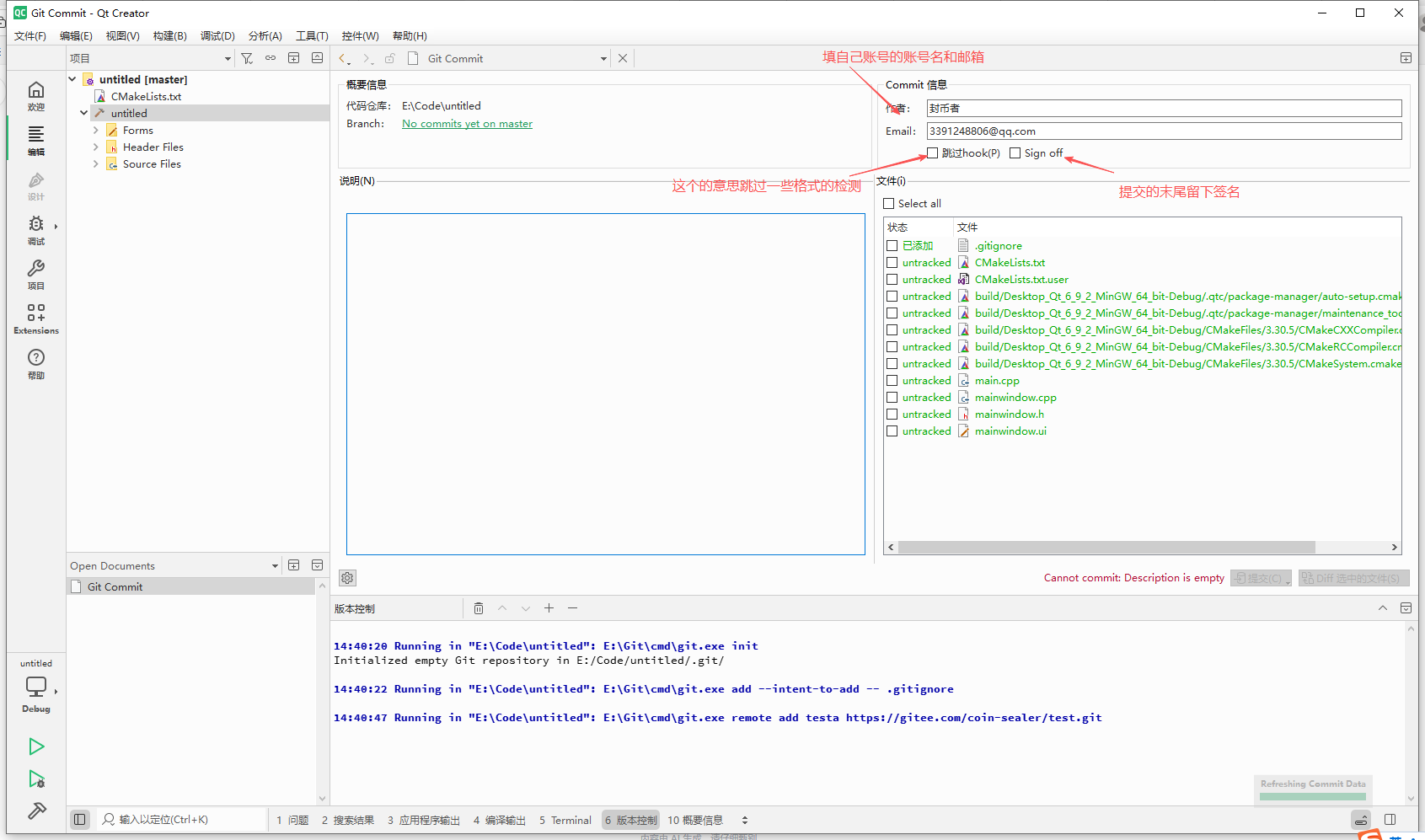
Task: Open the Welcome (欢迎) mode
Action: [35, 96]
